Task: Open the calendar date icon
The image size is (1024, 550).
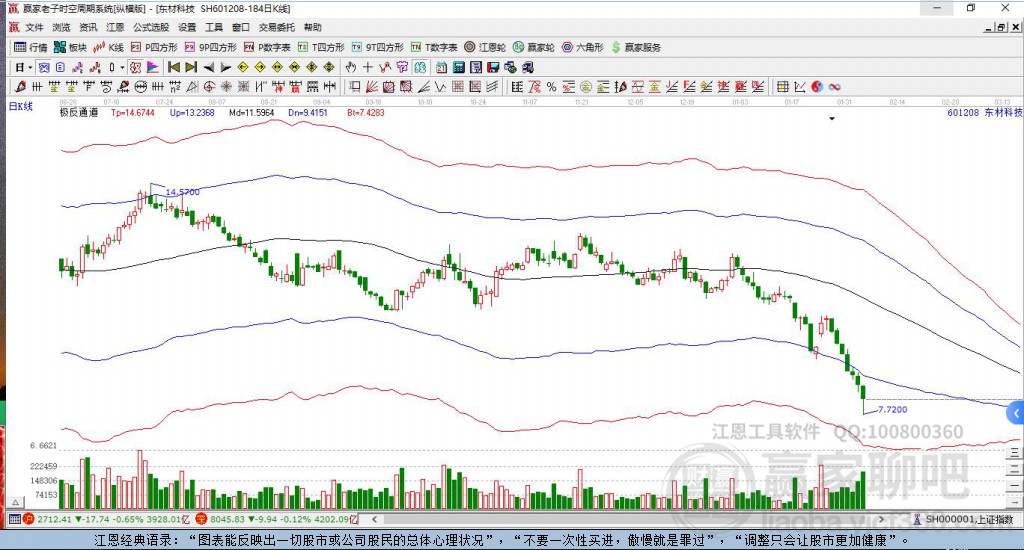Action: tap(441, 67)
